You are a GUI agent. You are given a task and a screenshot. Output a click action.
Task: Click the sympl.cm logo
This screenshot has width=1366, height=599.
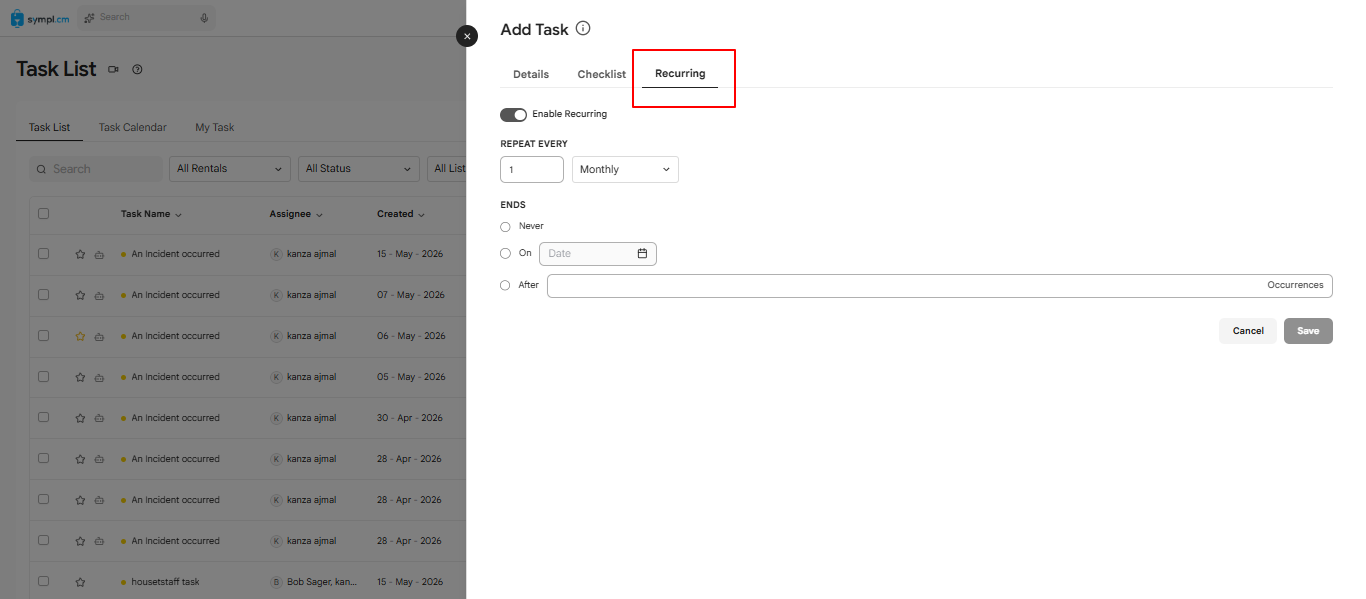tap(40, 18)
